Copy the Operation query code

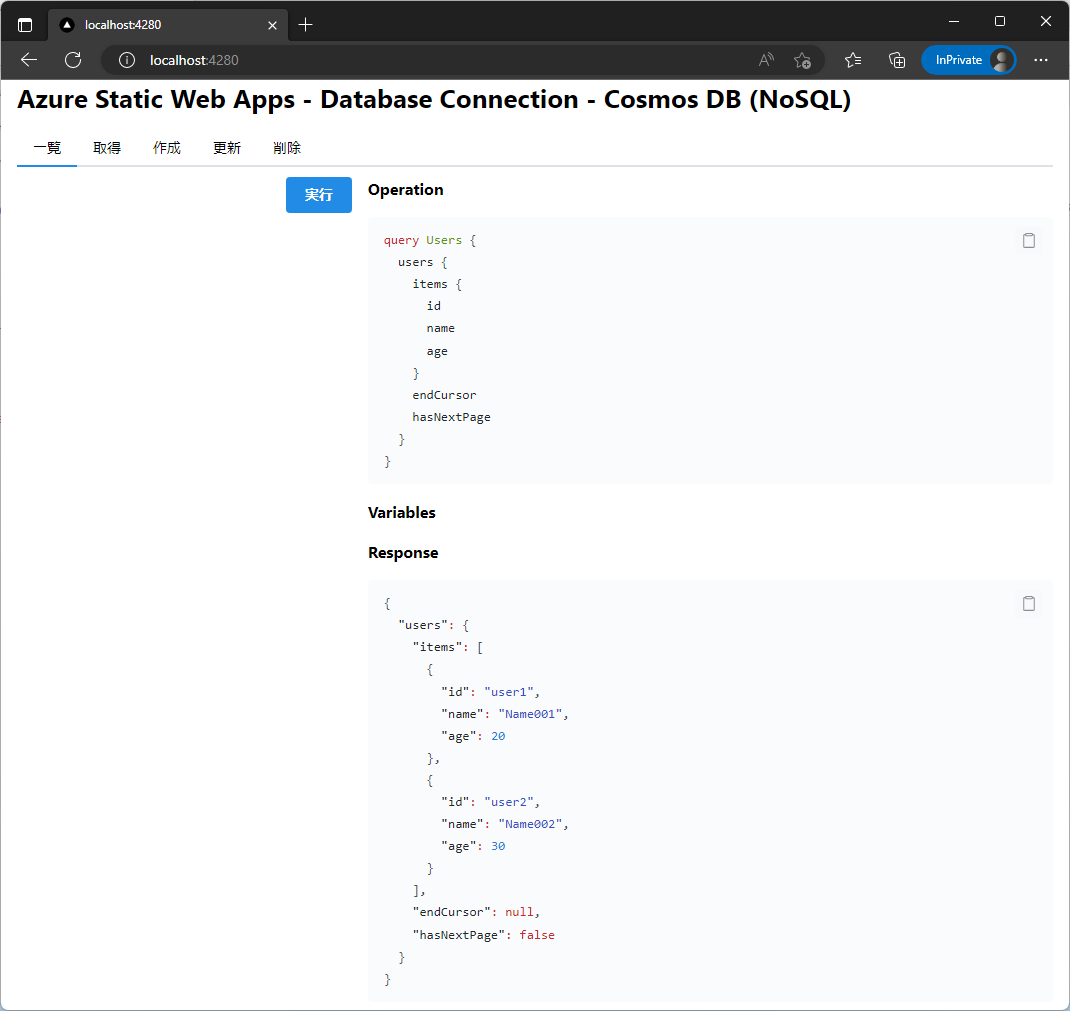click(1028, 240)
